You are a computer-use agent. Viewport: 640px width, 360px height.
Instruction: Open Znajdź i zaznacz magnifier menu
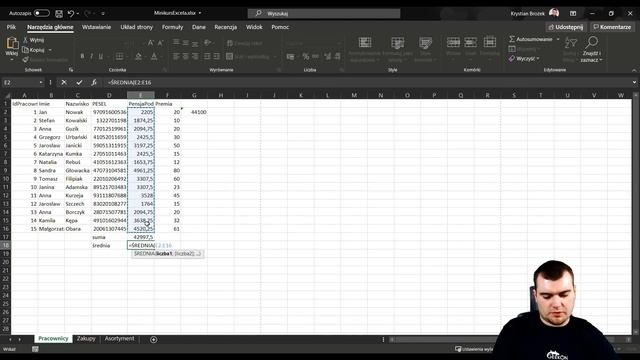(x=591, y=49)
